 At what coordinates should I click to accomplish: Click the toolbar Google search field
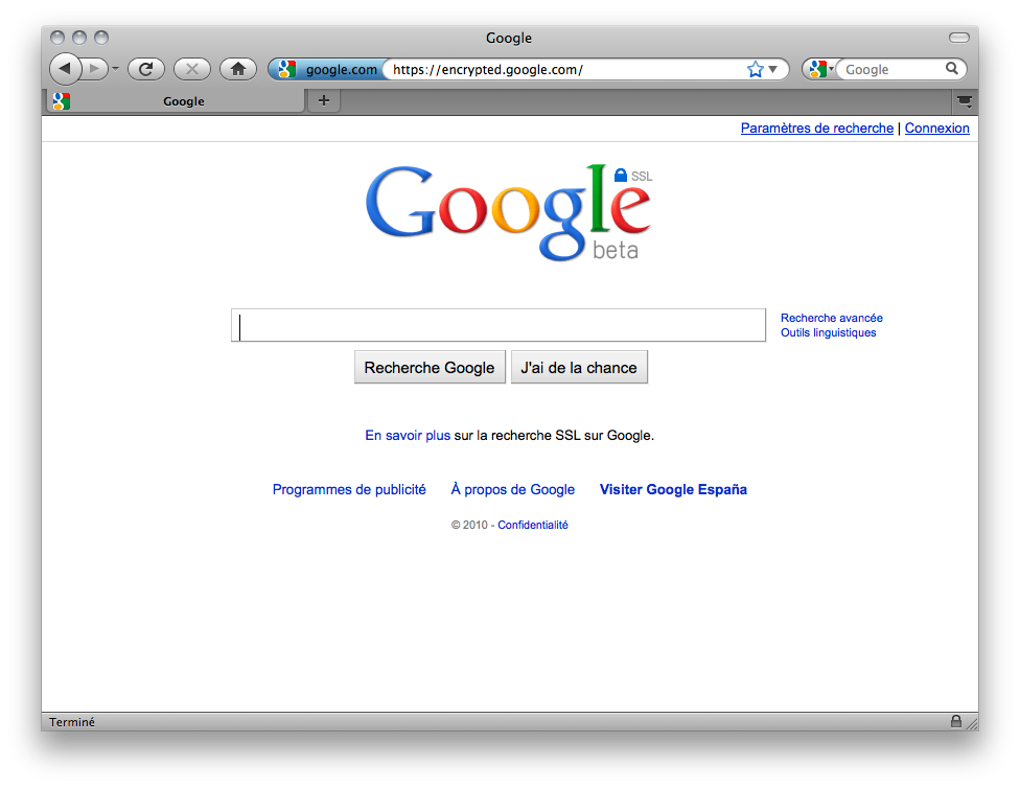point(891,69)
